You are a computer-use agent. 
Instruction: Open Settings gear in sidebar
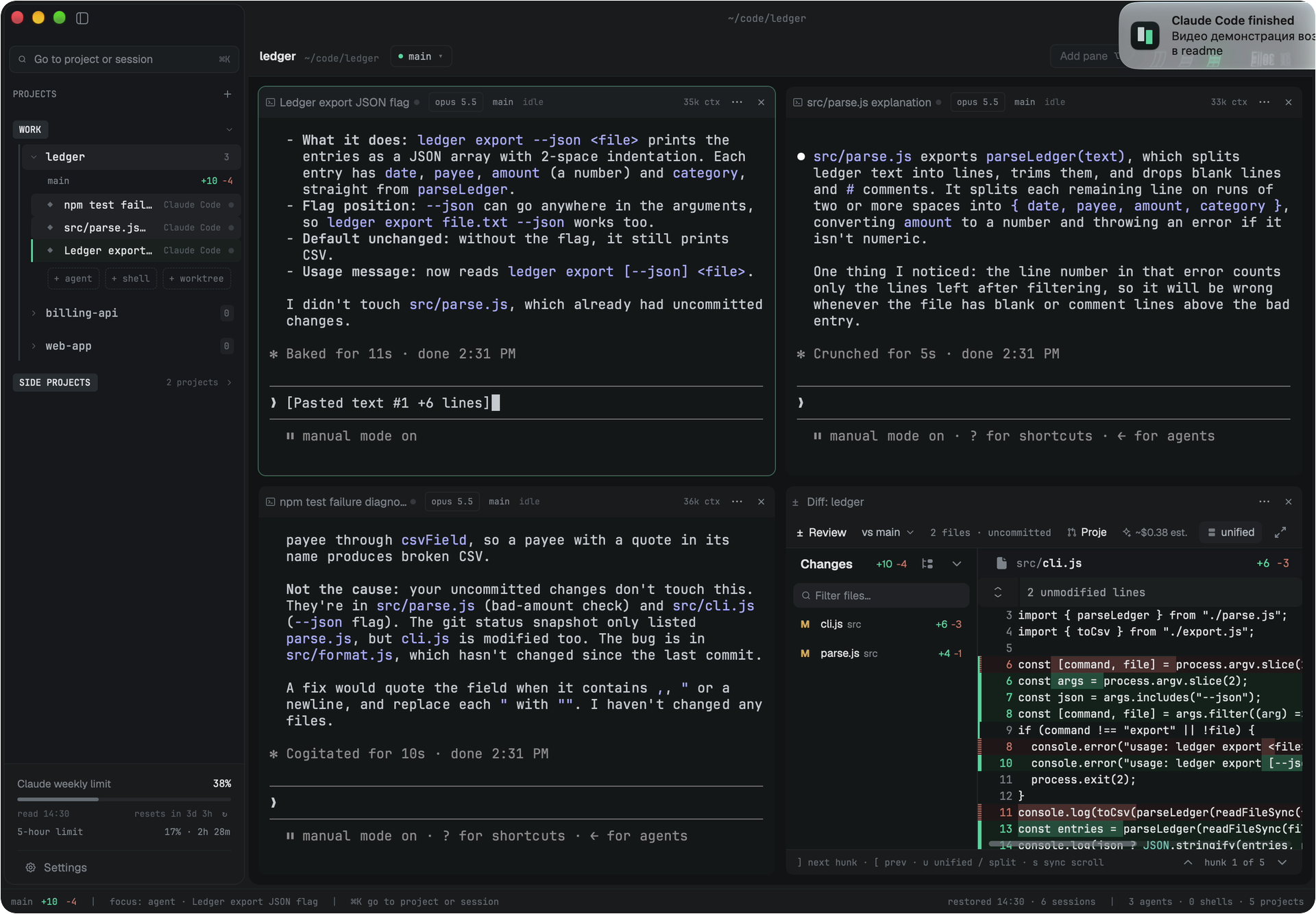(31, 867)
